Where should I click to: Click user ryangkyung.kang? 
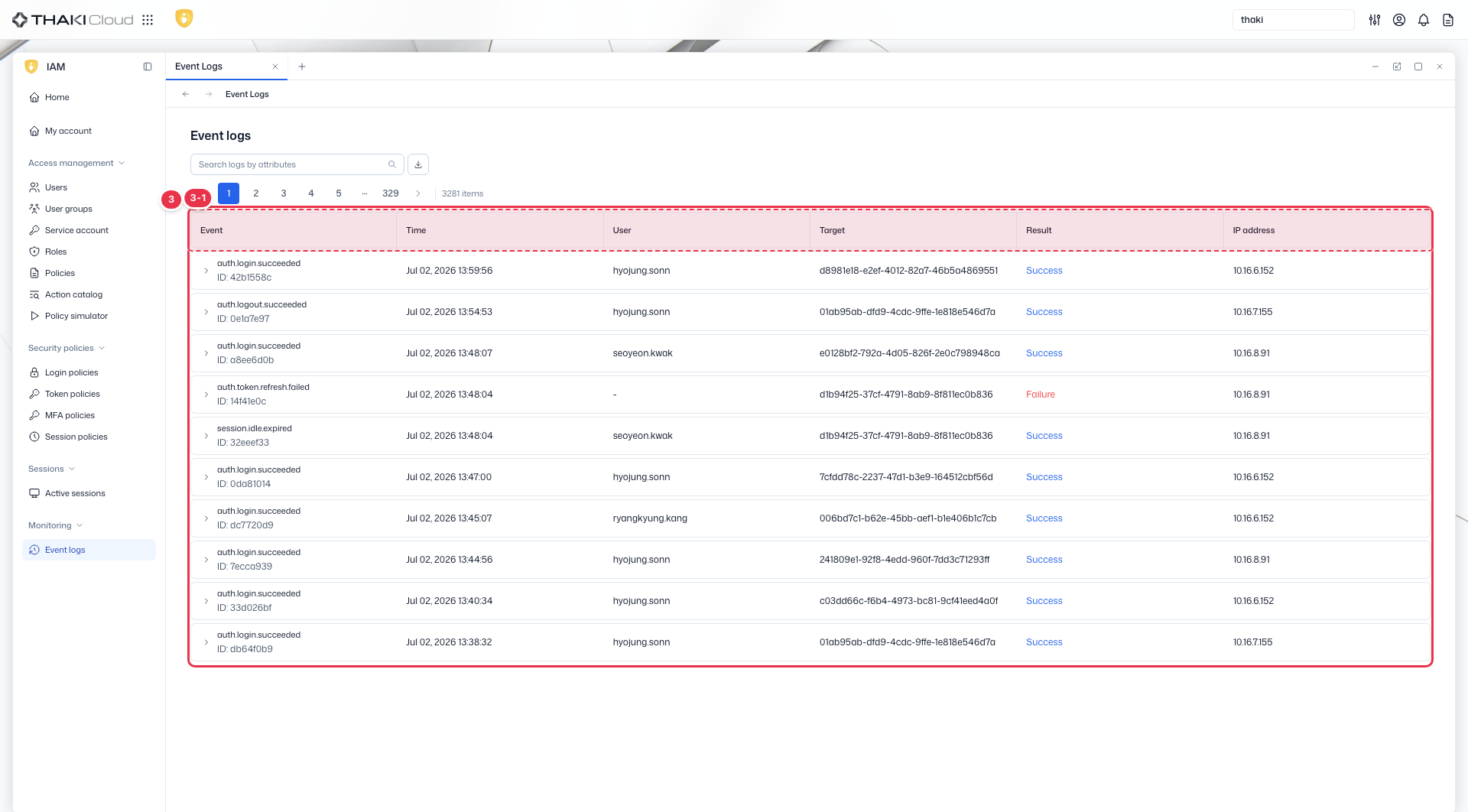pos(650,518)
